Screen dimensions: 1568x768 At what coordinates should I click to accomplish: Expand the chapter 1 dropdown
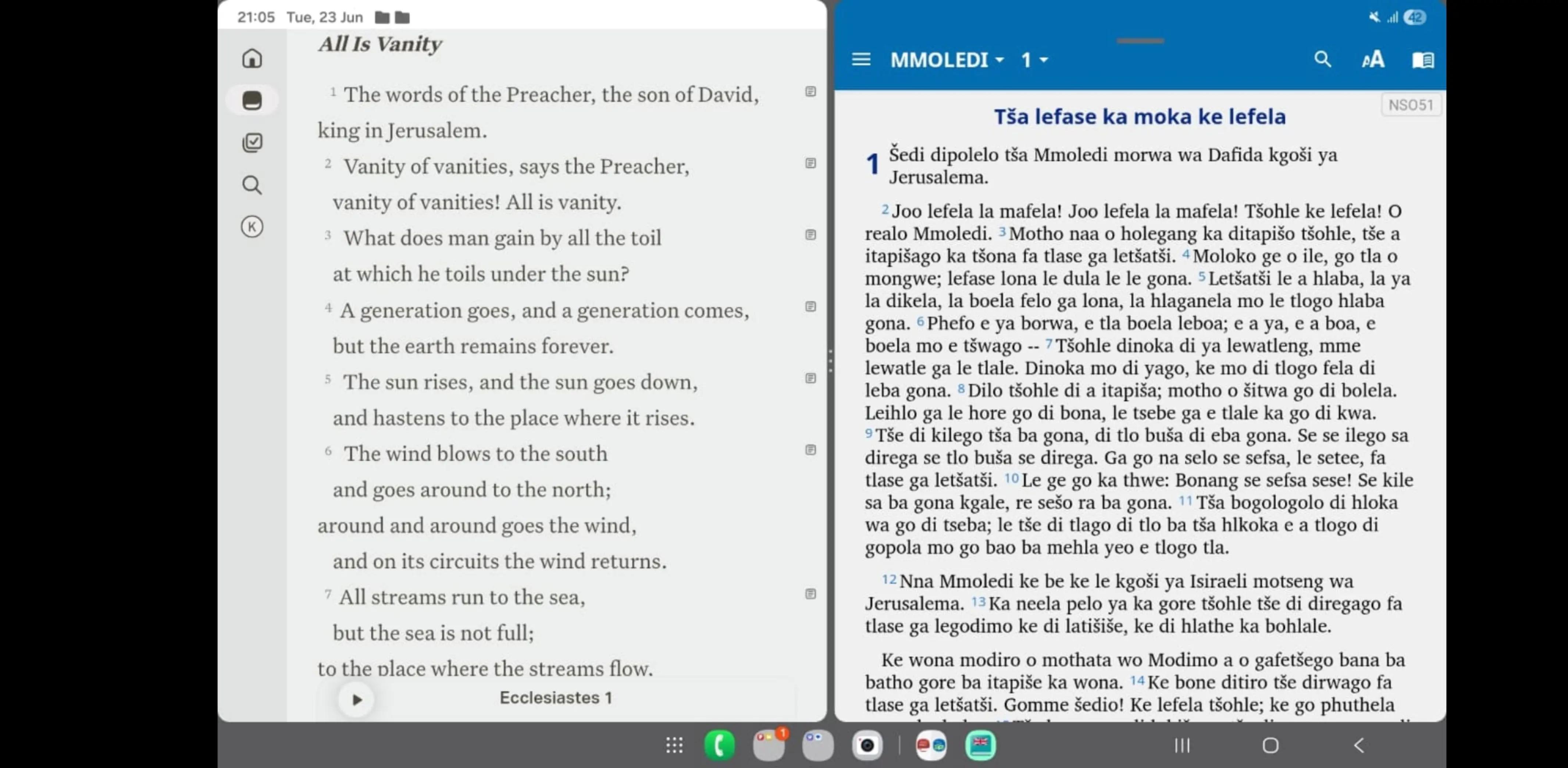pos(1034,60)
